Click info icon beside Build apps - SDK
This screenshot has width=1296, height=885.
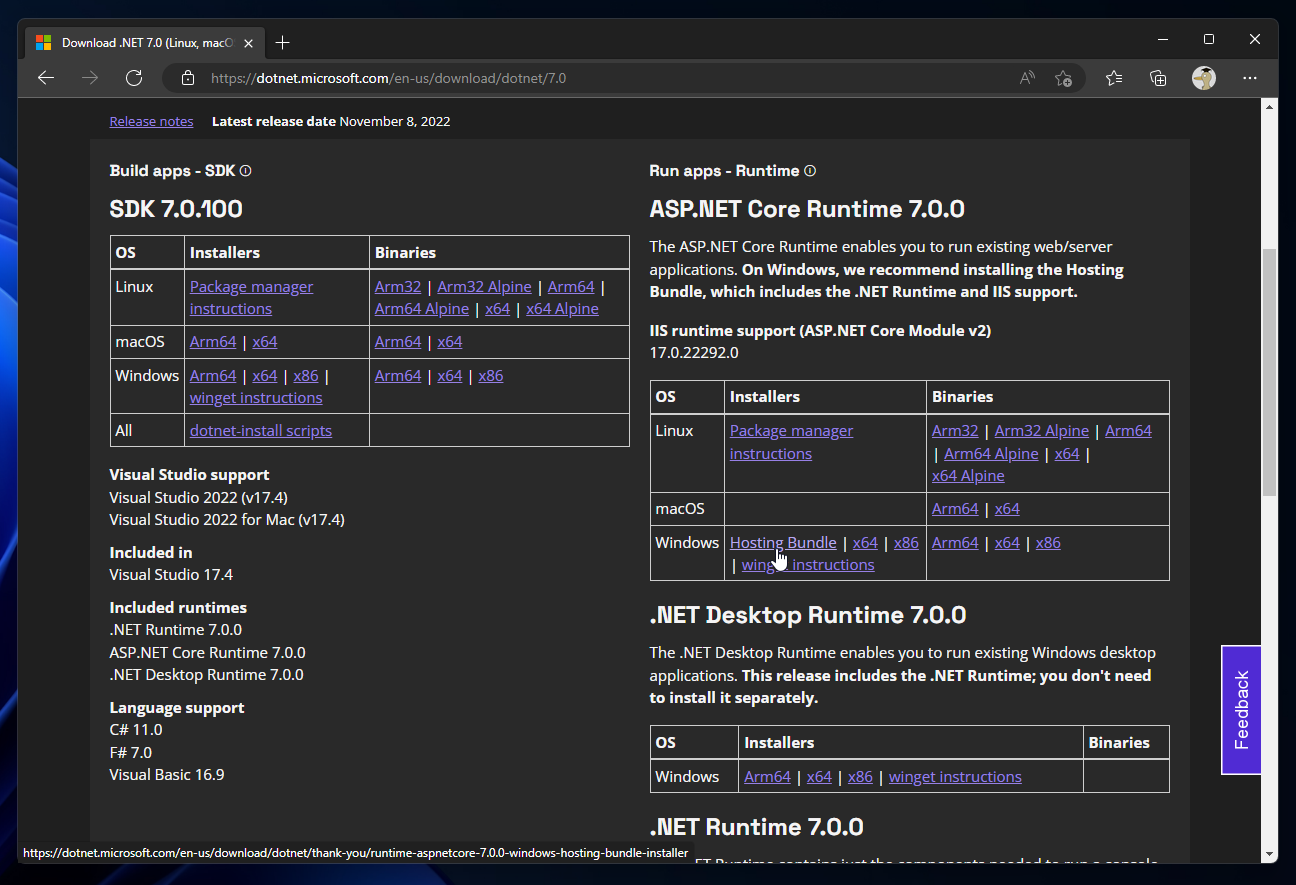246,171
